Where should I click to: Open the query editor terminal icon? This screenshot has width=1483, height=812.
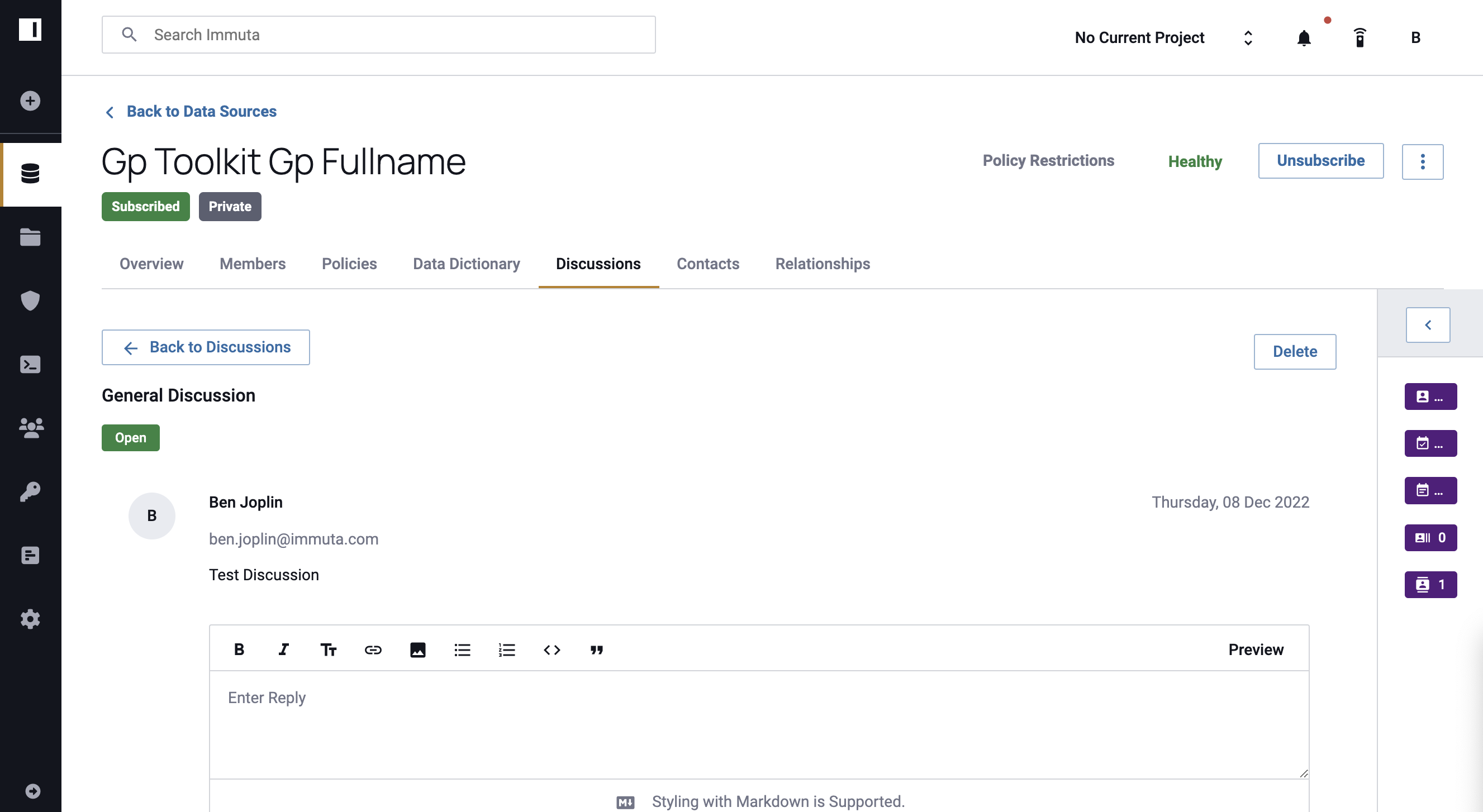[30, 364]
